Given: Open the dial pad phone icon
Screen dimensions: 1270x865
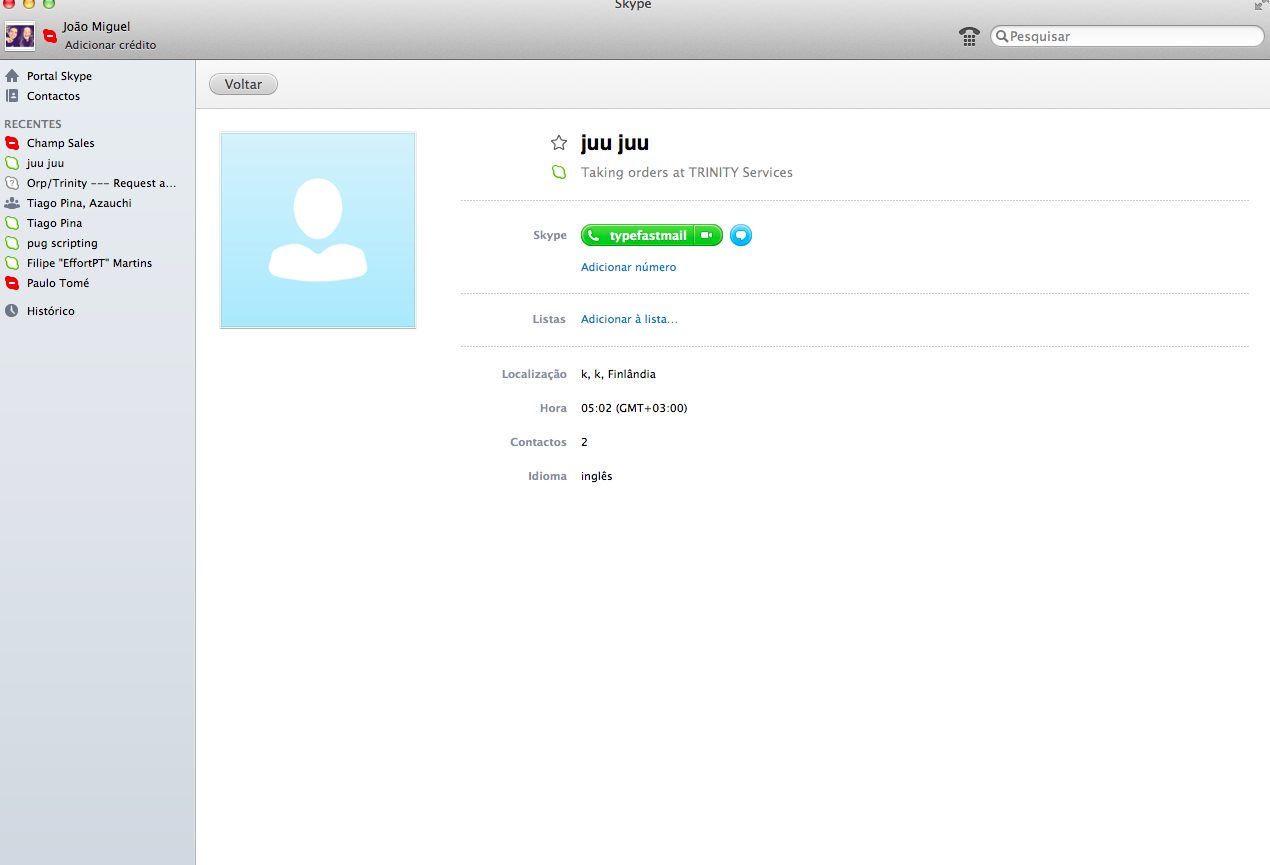Looking at the screenshot, I should click(968, 37).
